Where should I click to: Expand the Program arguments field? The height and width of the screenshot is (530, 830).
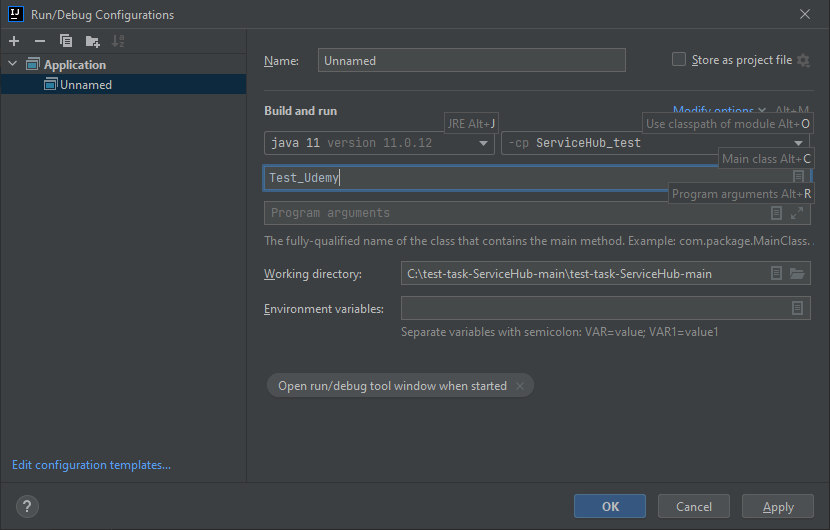tap(797, 213)
